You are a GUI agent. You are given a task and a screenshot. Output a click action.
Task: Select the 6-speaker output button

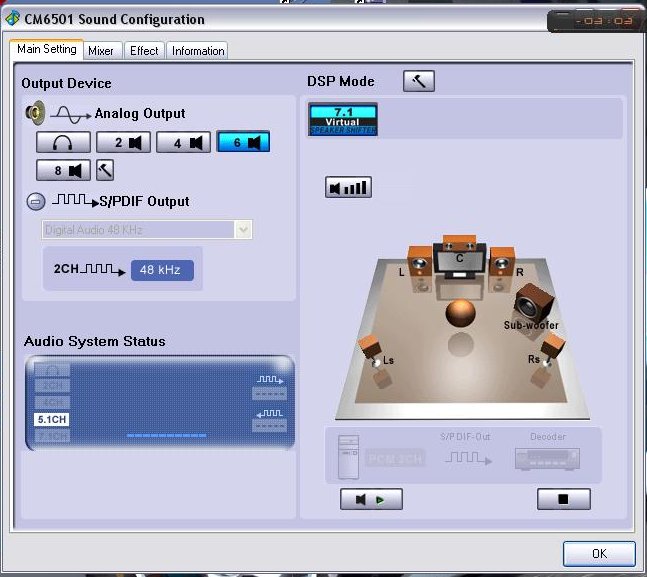[x=243, y=142]
